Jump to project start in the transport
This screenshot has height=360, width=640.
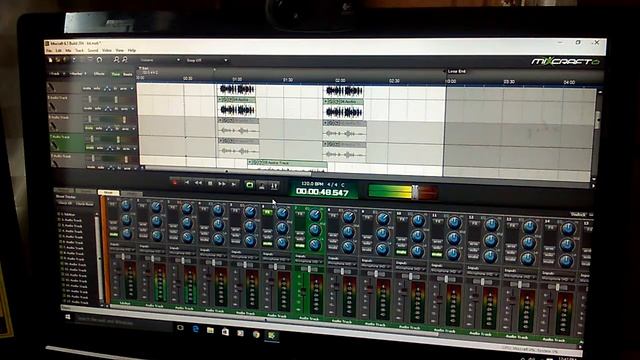(x=187, y=183)
